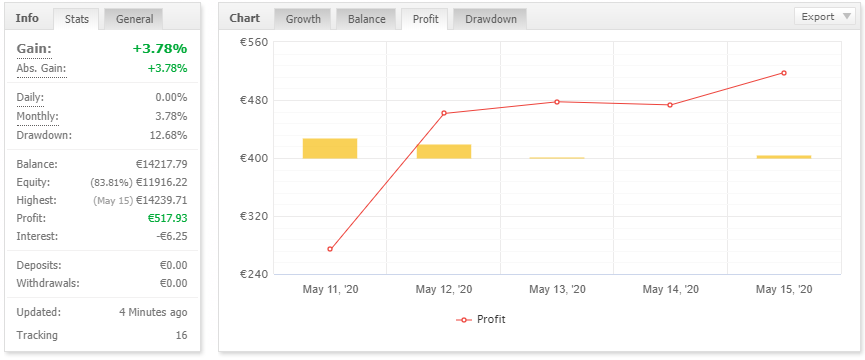Switch to the General info tab
The height and width of the screenshot is (360, 865).
(x=135, y=19)
